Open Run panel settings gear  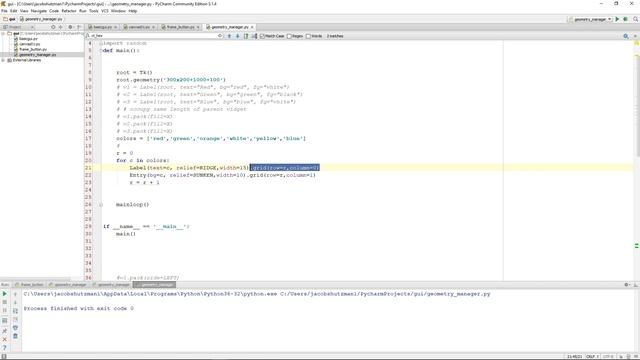click(x=627, y=284)
